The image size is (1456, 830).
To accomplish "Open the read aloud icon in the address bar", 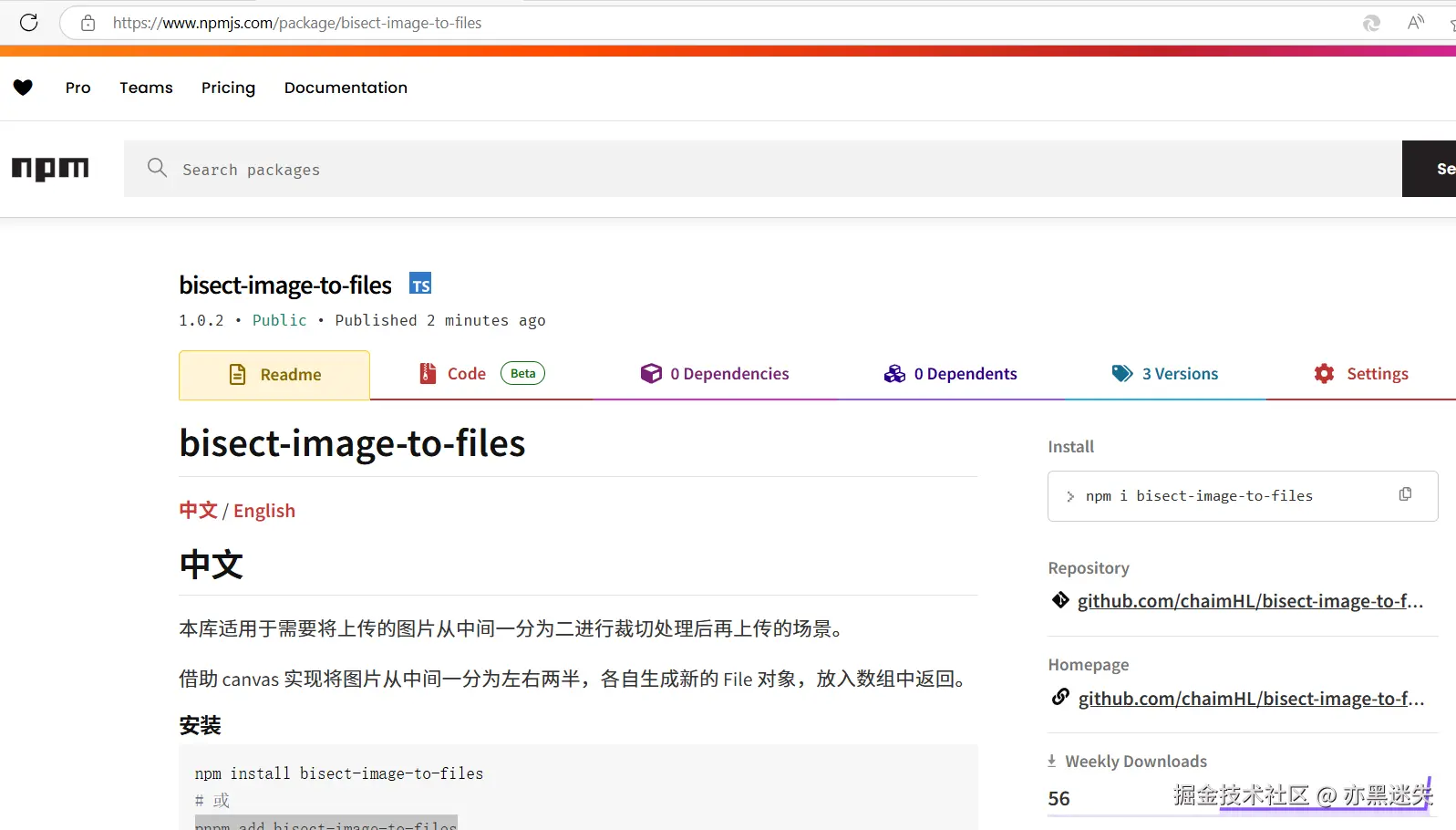I will pyautogui.click(x=1415, y=23).
